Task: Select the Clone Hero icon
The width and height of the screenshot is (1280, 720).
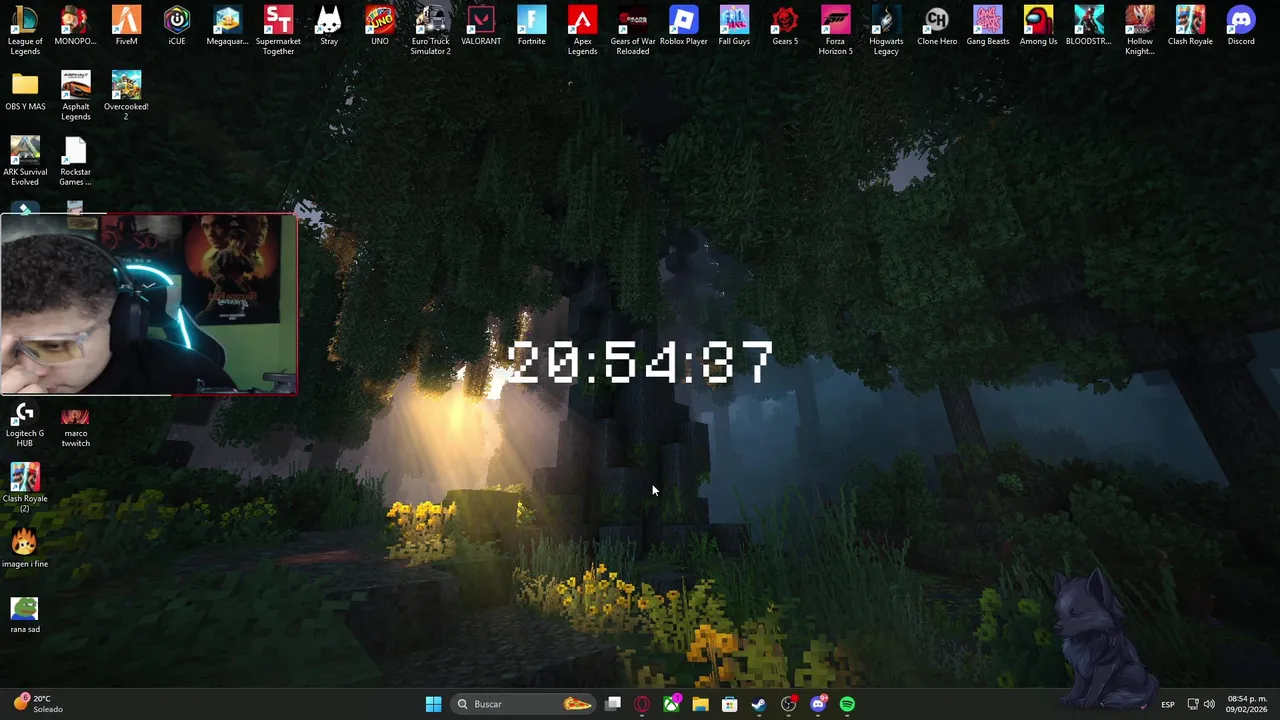Action: click(937, 25)
